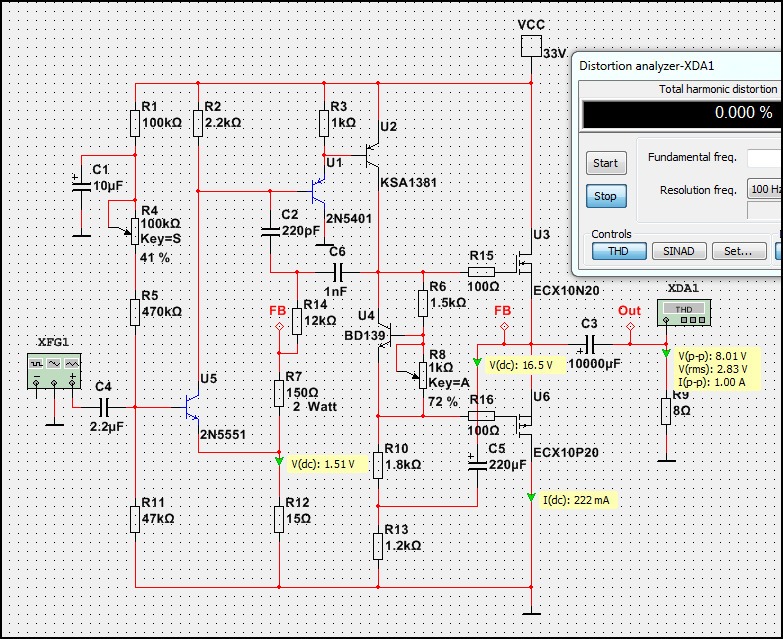Select capacitor C6 1nF

pyautogui.click(x=338, y=272)
